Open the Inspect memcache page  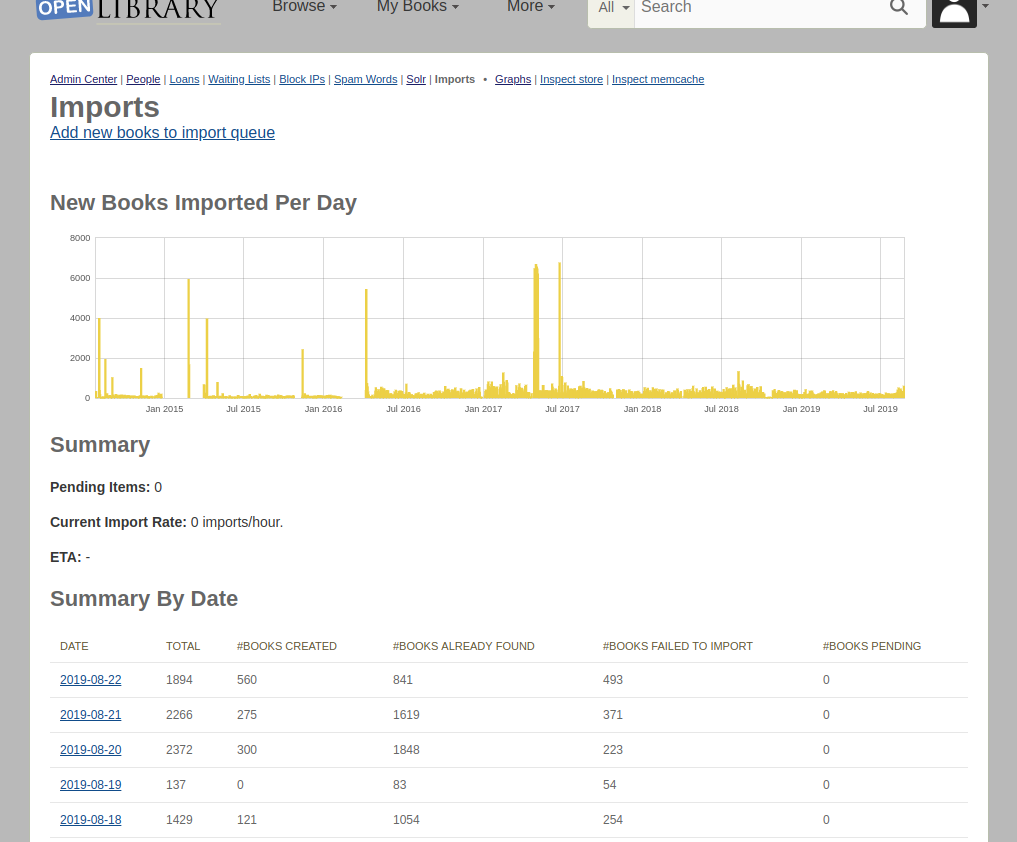[x=657, y=79]
